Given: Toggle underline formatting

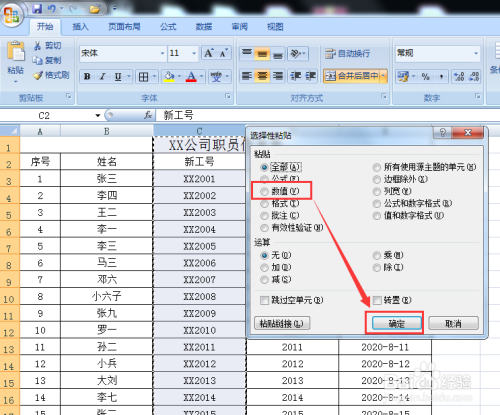Looking at the screenshot, I should pyautogui.click(x=118, y=77).
